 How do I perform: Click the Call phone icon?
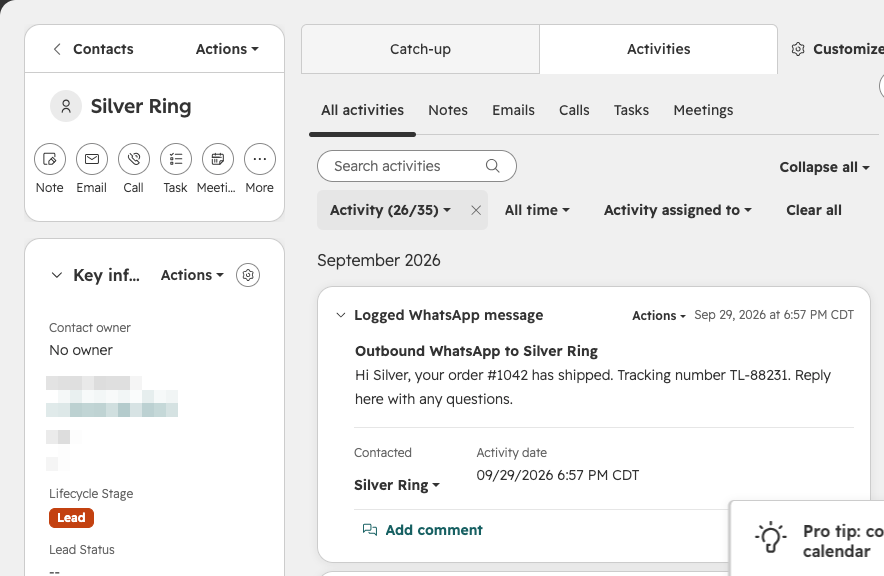click(134, 159)
